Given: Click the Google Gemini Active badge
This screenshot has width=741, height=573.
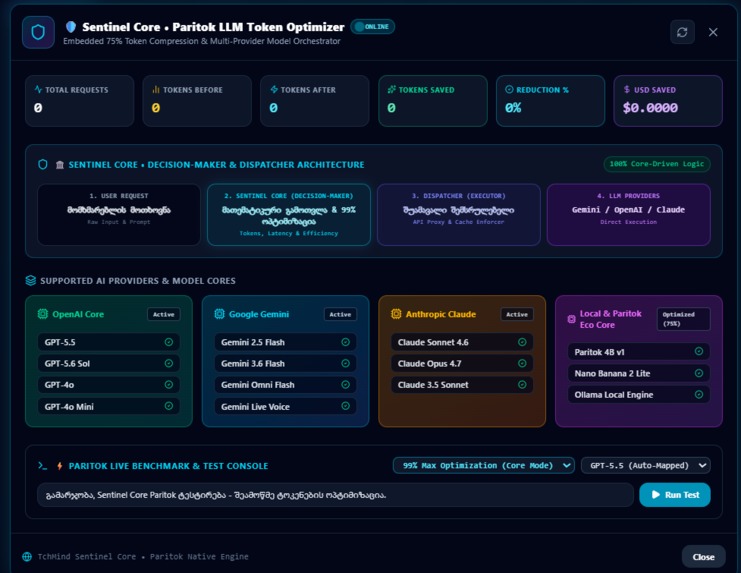Looking at the screenshot, I should pos(340,314).
